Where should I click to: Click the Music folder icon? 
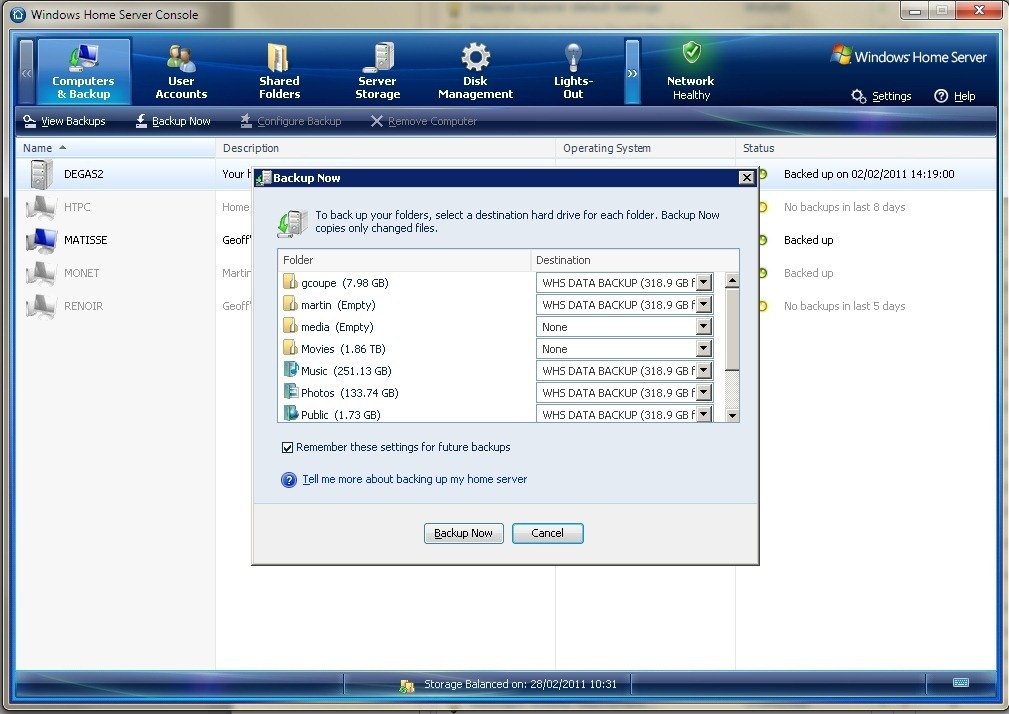click(291, 370)
